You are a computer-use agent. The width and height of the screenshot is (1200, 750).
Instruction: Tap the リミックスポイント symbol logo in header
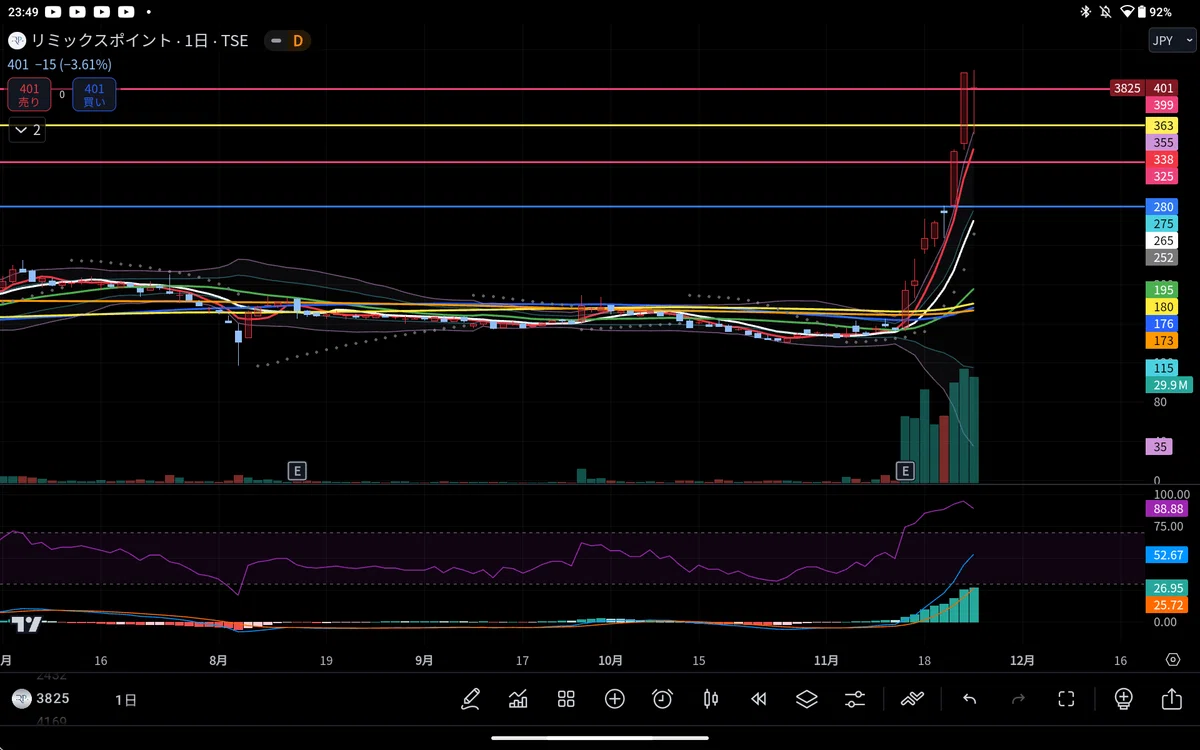click(16, 41)
